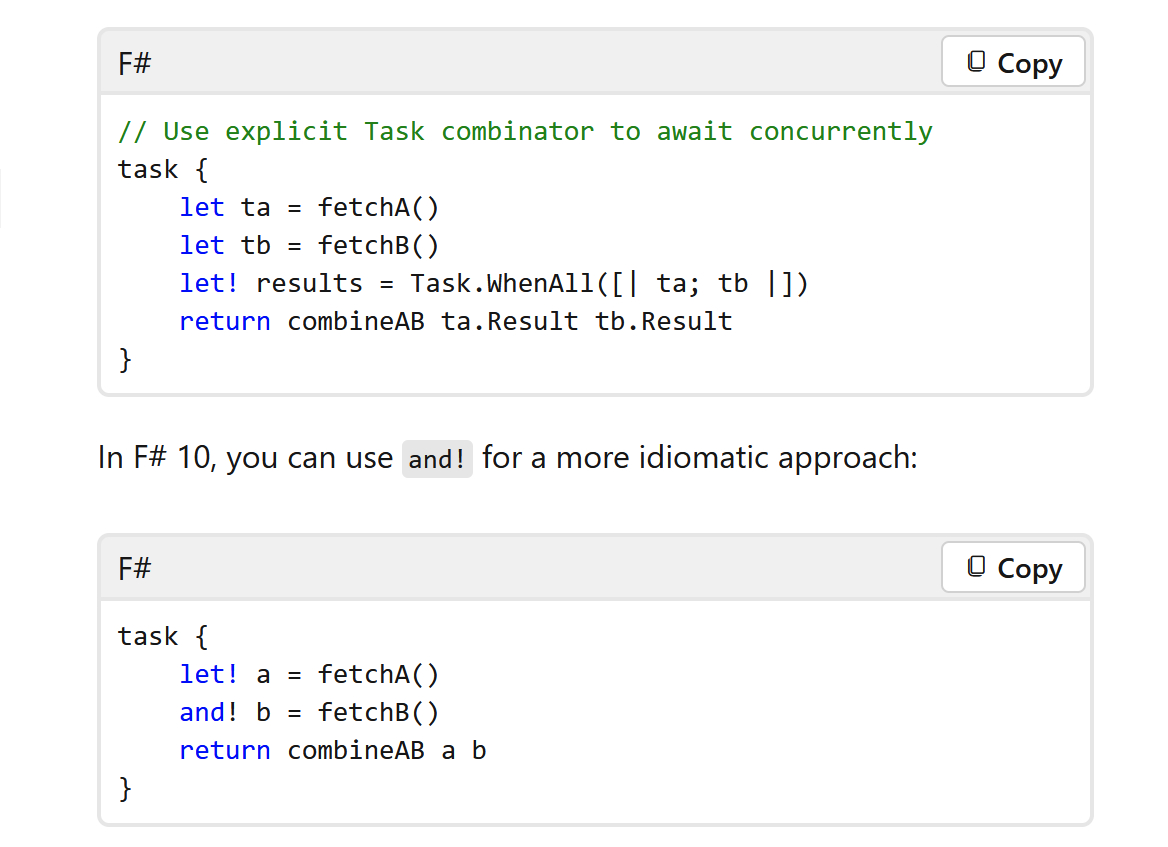Click the closing brace of the second code block
Screen dimensions: 1168x847
(125, 788)
